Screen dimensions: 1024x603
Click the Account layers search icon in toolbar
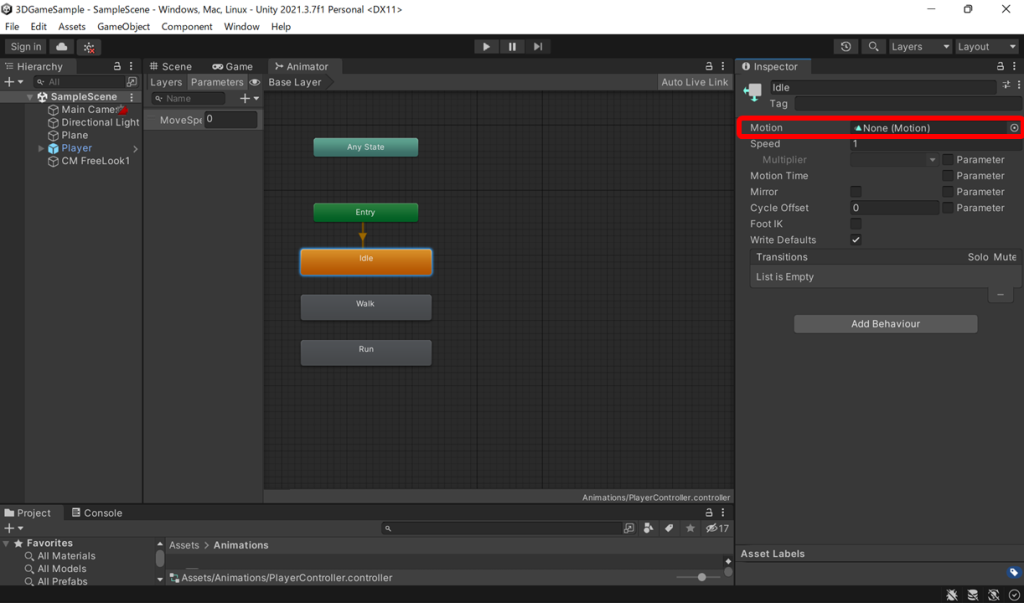click(919, 46)
